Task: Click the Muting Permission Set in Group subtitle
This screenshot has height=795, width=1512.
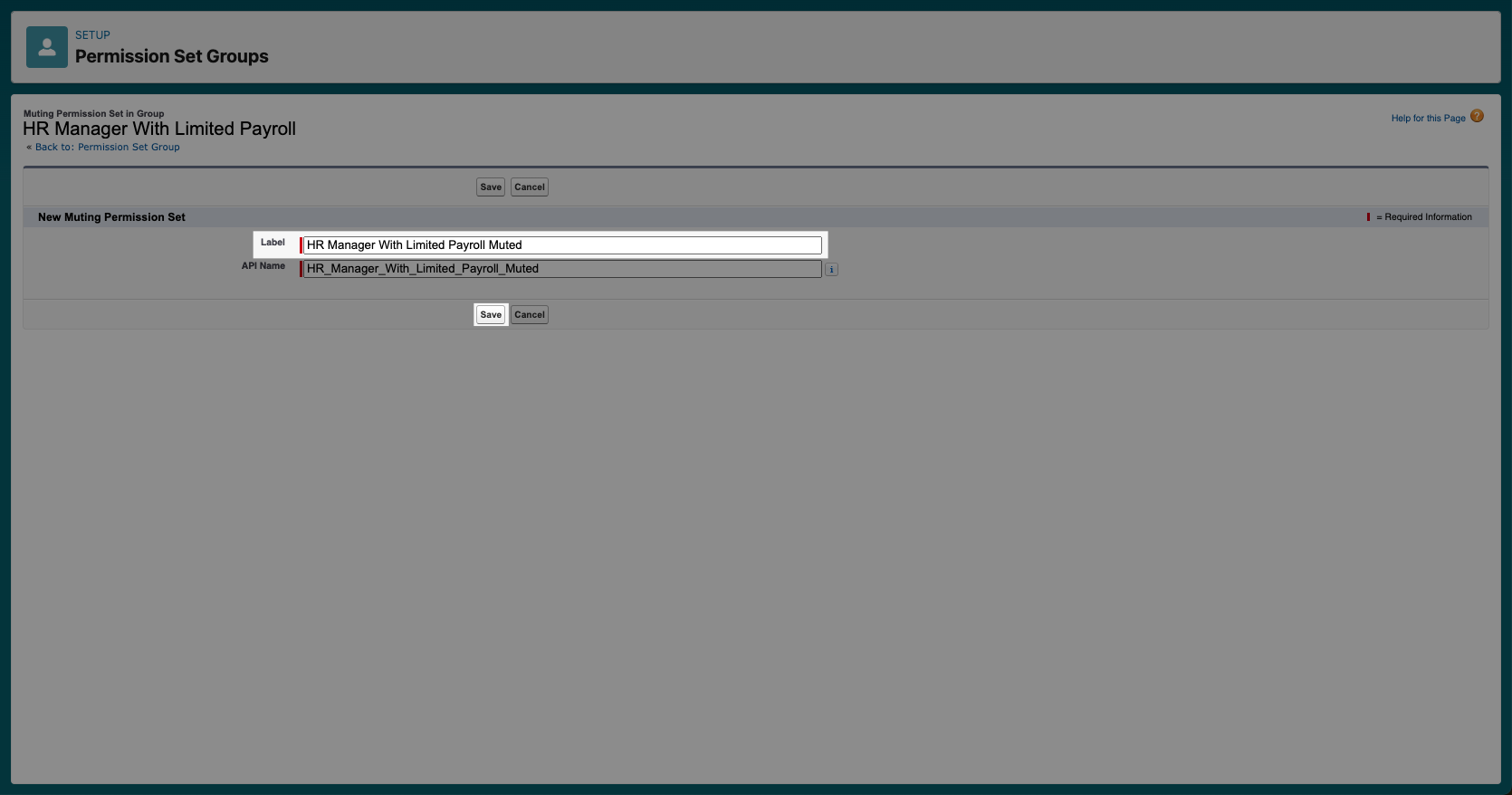Action: click(x=93, y=114)
